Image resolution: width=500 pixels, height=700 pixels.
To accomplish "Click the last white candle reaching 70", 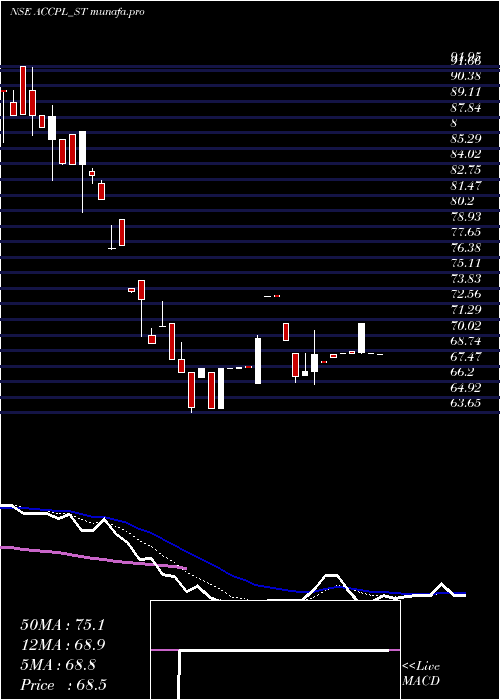I will 362,338.
